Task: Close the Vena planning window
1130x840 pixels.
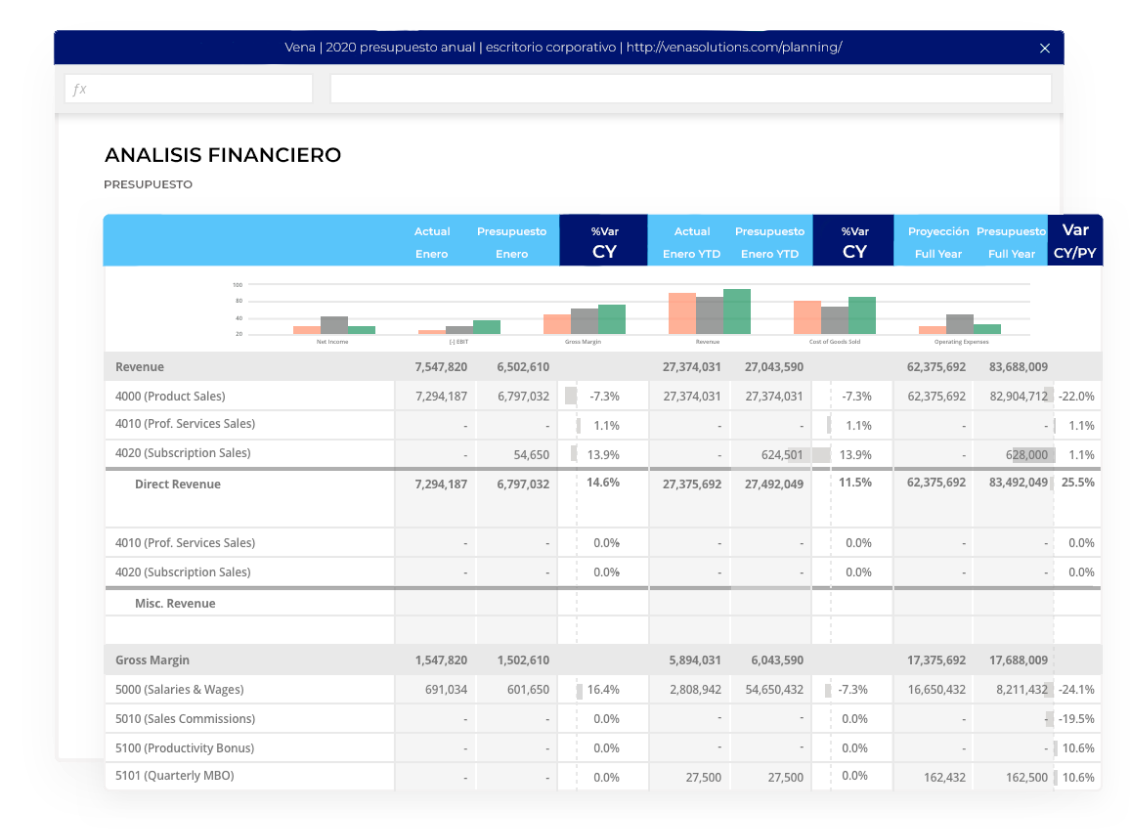Action: pos(1045,48)
